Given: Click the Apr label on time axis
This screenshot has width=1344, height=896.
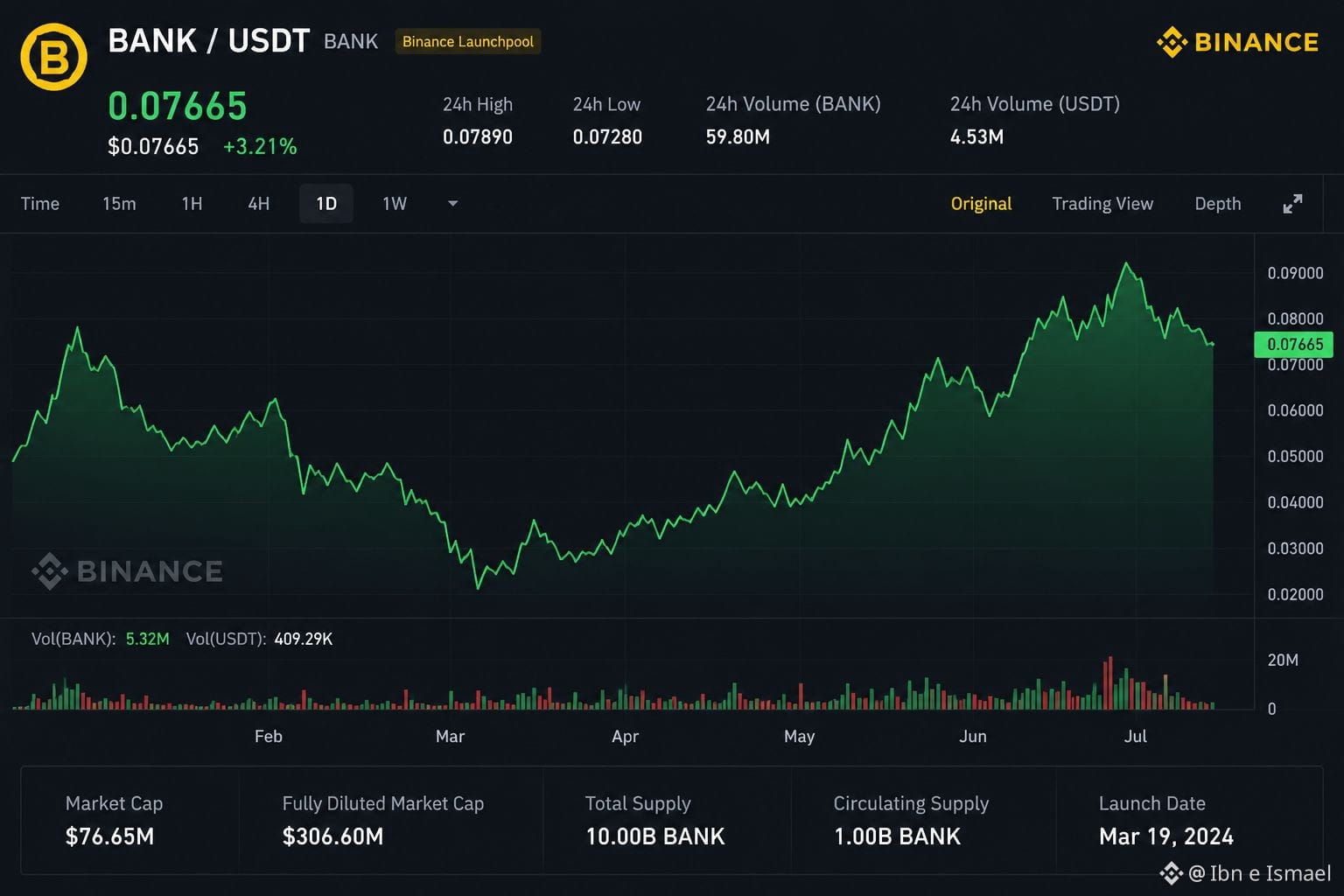Looking at the screenshot, I should pos(625,737).
